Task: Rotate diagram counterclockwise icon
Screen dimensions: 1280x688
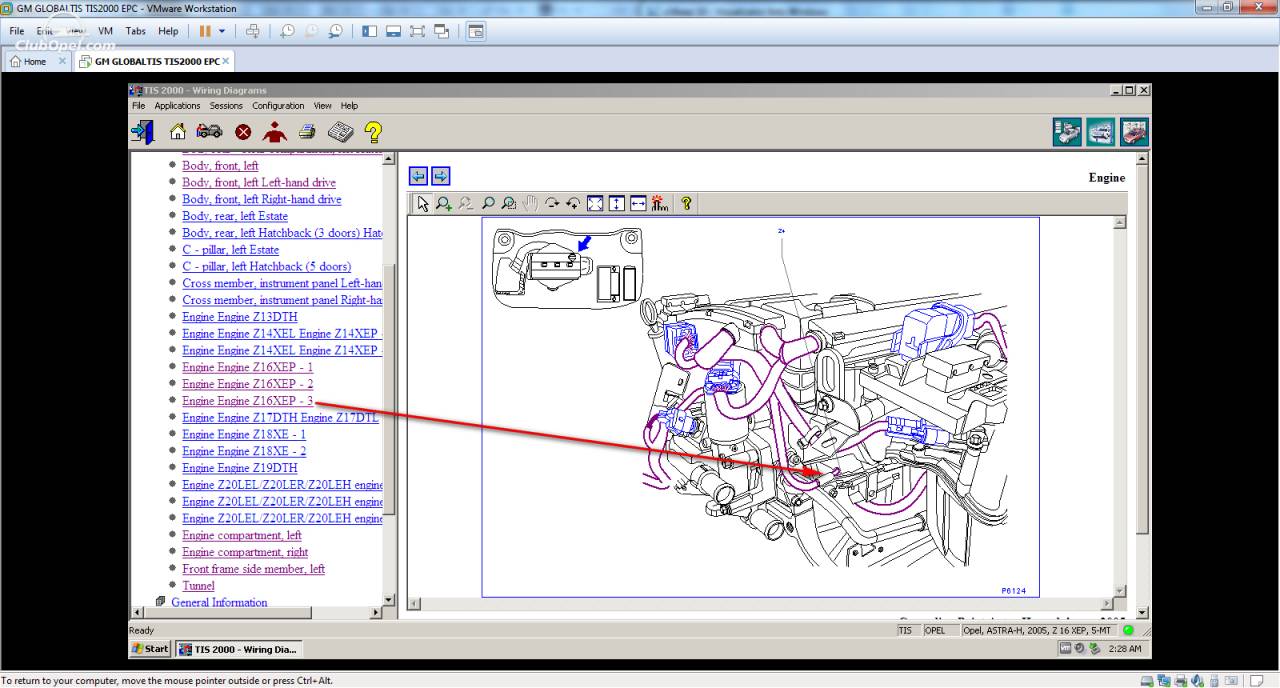Action: point(573,203)
